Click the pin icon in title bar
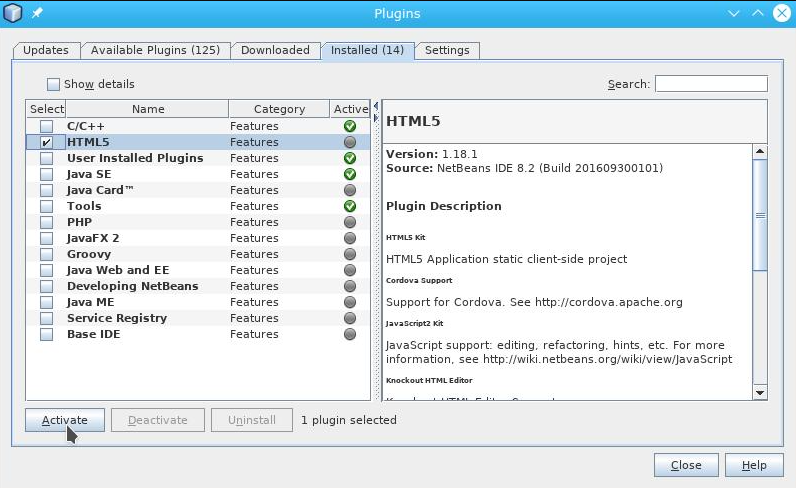The width and height of the screenshot is (796, 488). (37, 13)
